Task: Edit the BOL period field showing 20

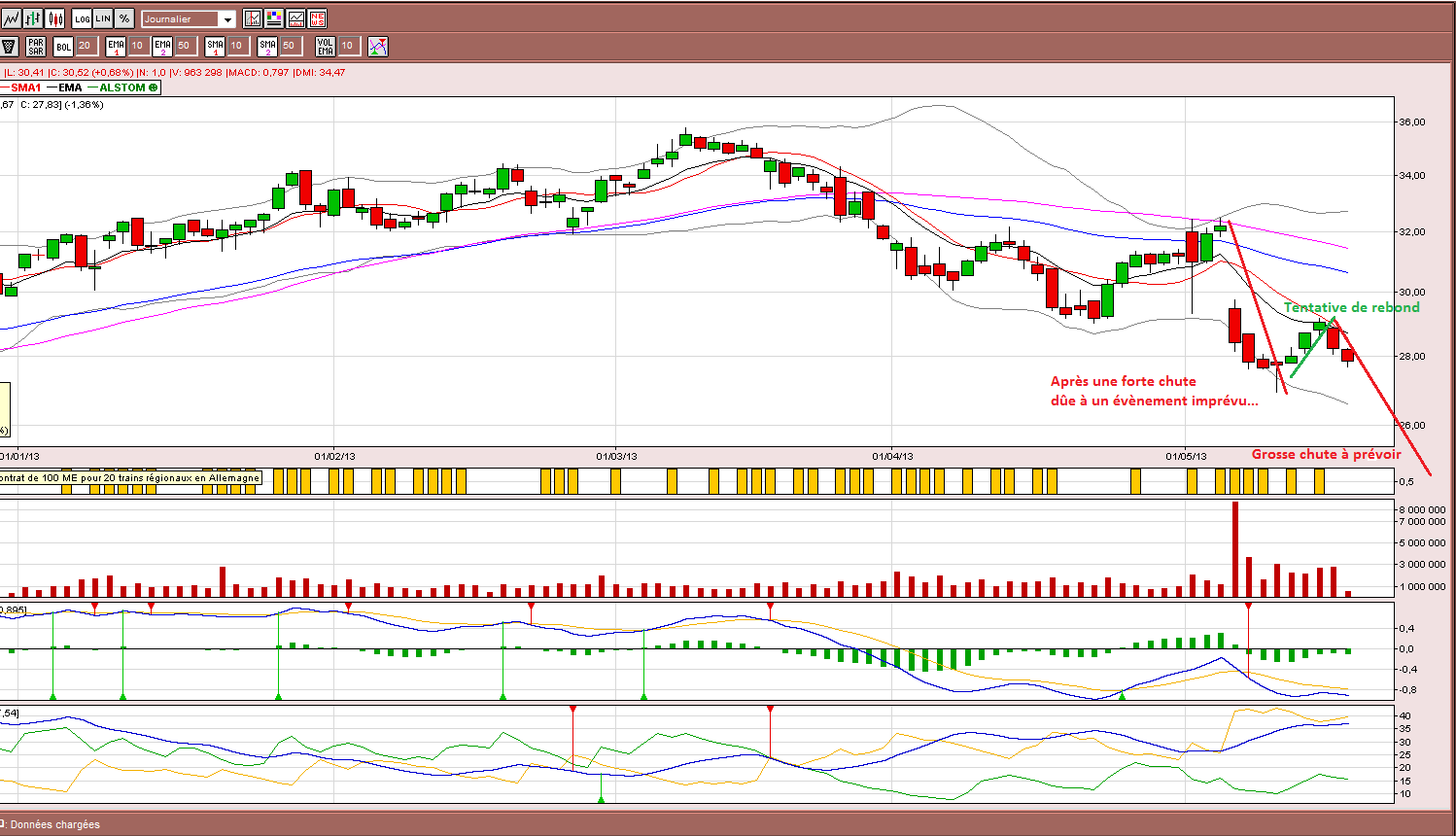Action: point(86,46)
